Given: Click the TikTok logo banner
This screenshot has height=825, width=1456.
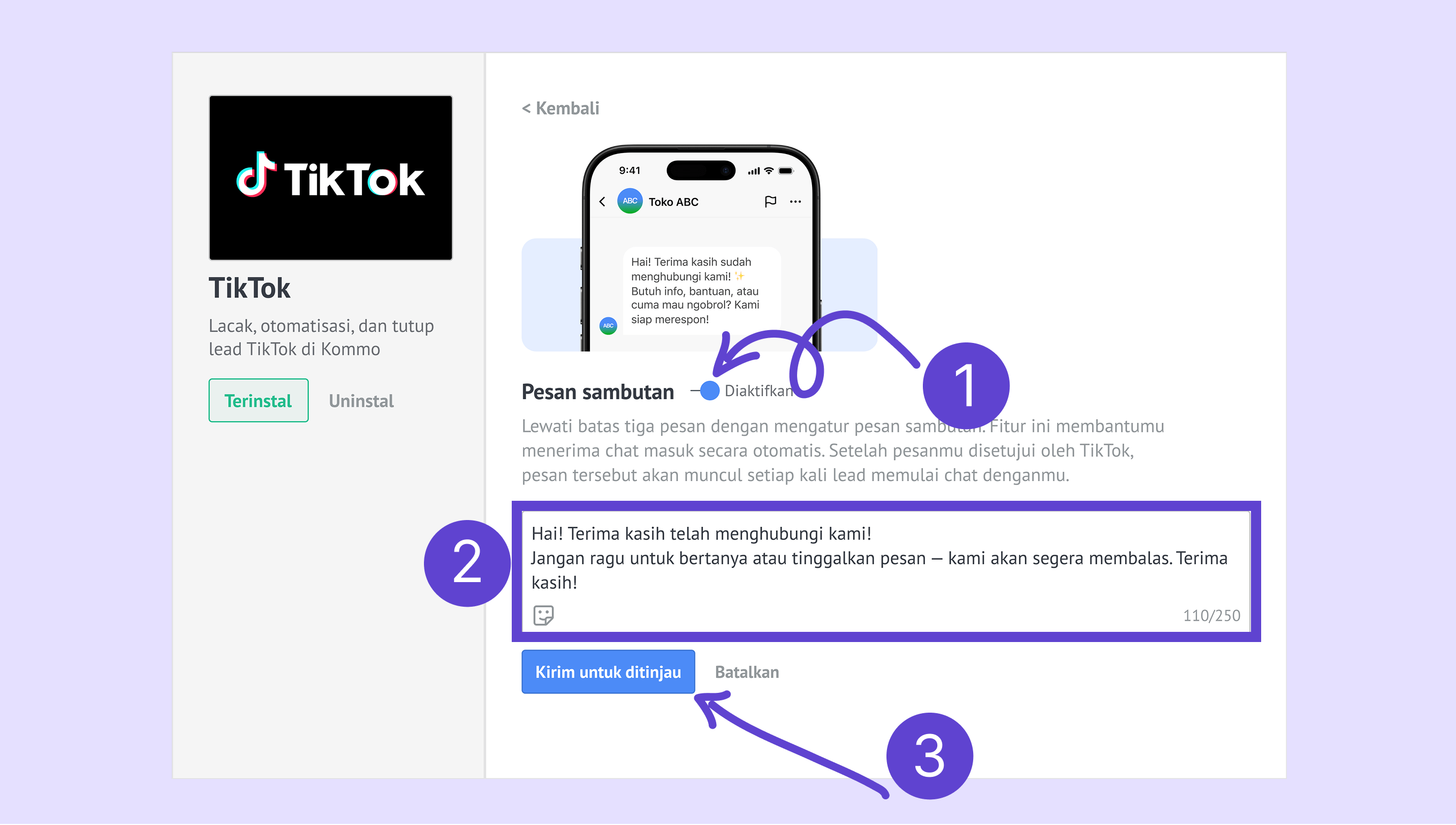Looking at the screenshot, I should click(x=330, y=178).
